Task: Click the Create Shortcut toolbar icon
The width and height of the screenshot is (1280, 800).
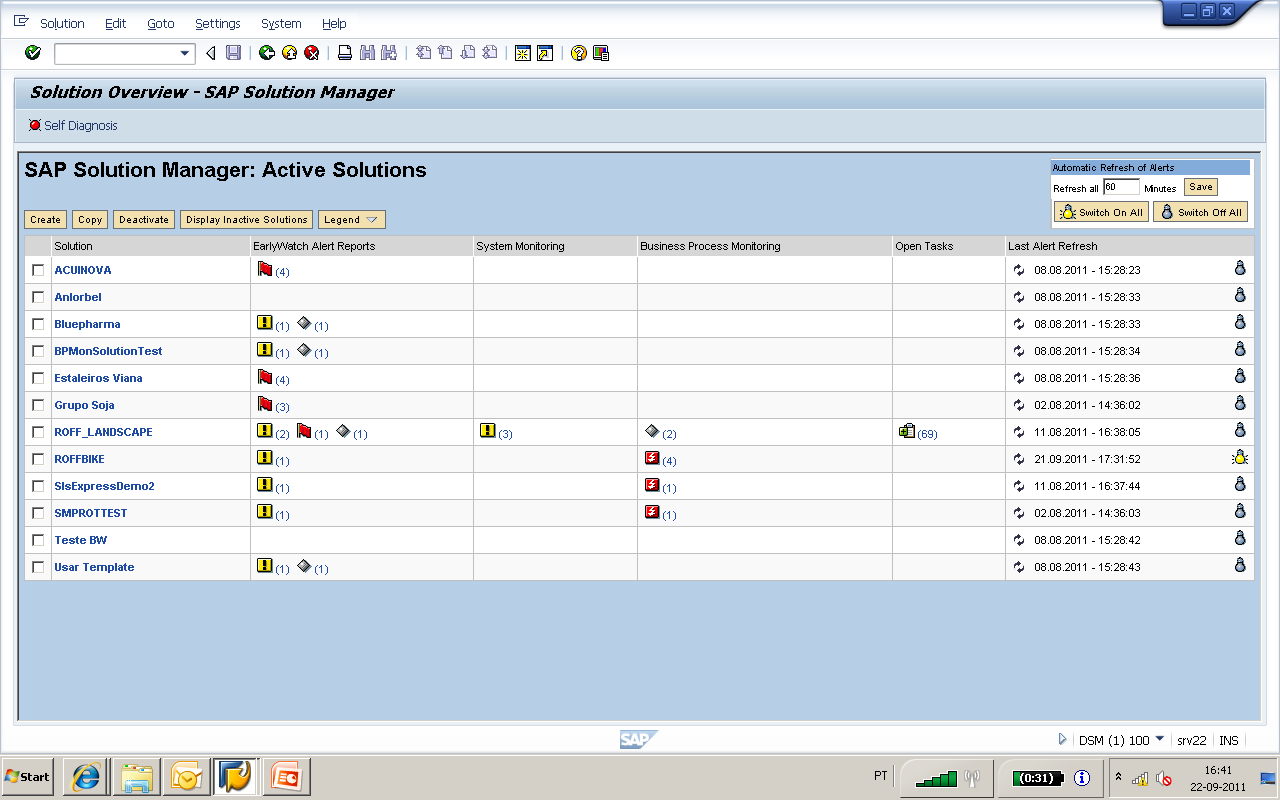Action: 545,53
